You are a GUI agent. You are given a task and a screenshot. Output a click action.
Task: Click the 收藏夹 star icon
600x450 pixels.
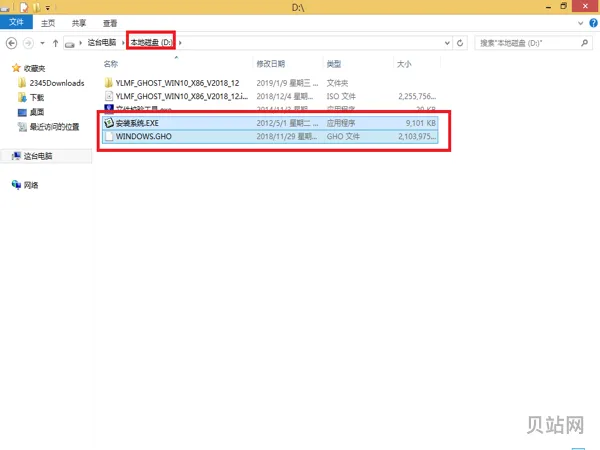point(16,68)
